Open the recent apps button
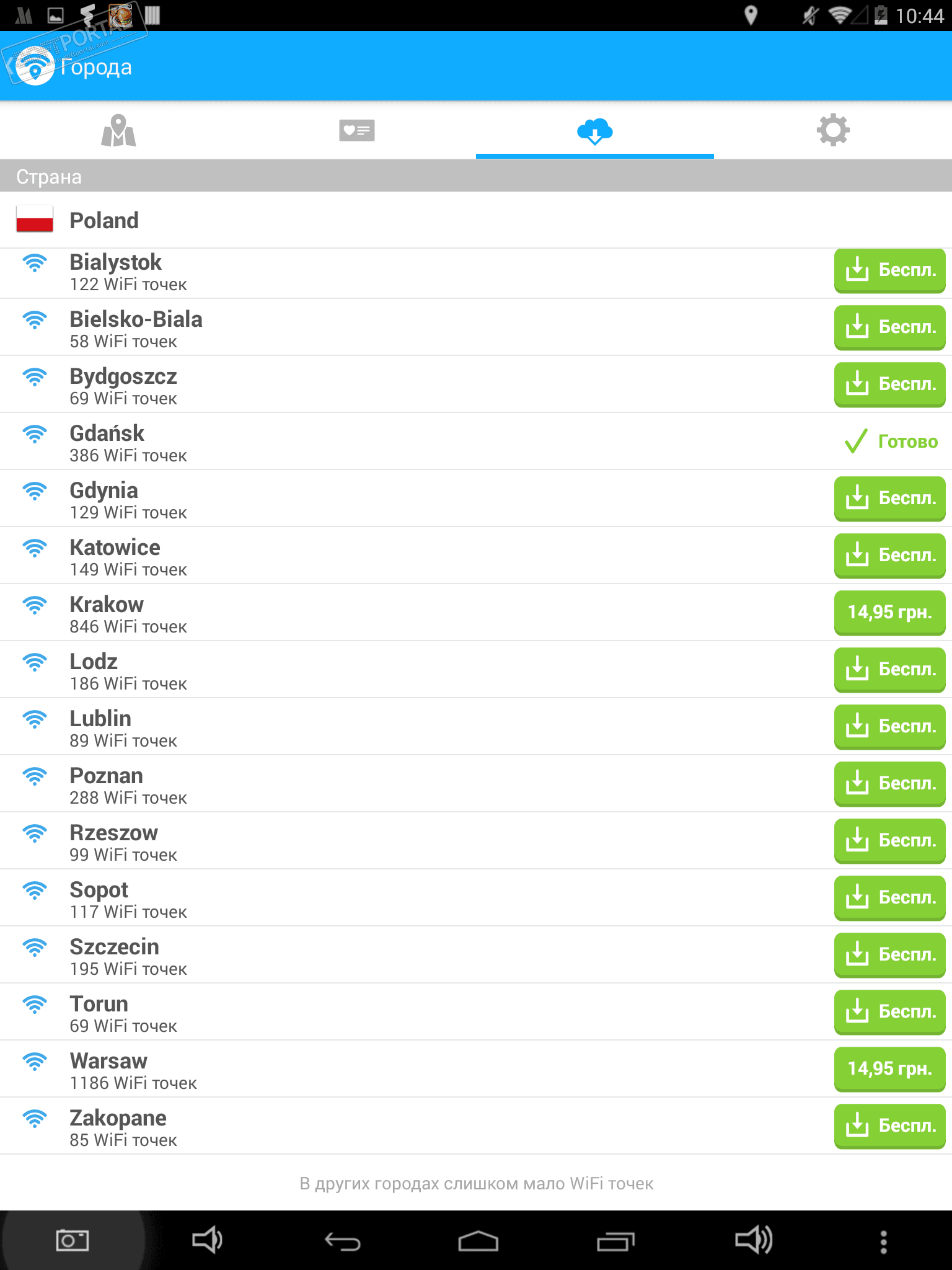 pos(615,1241)
